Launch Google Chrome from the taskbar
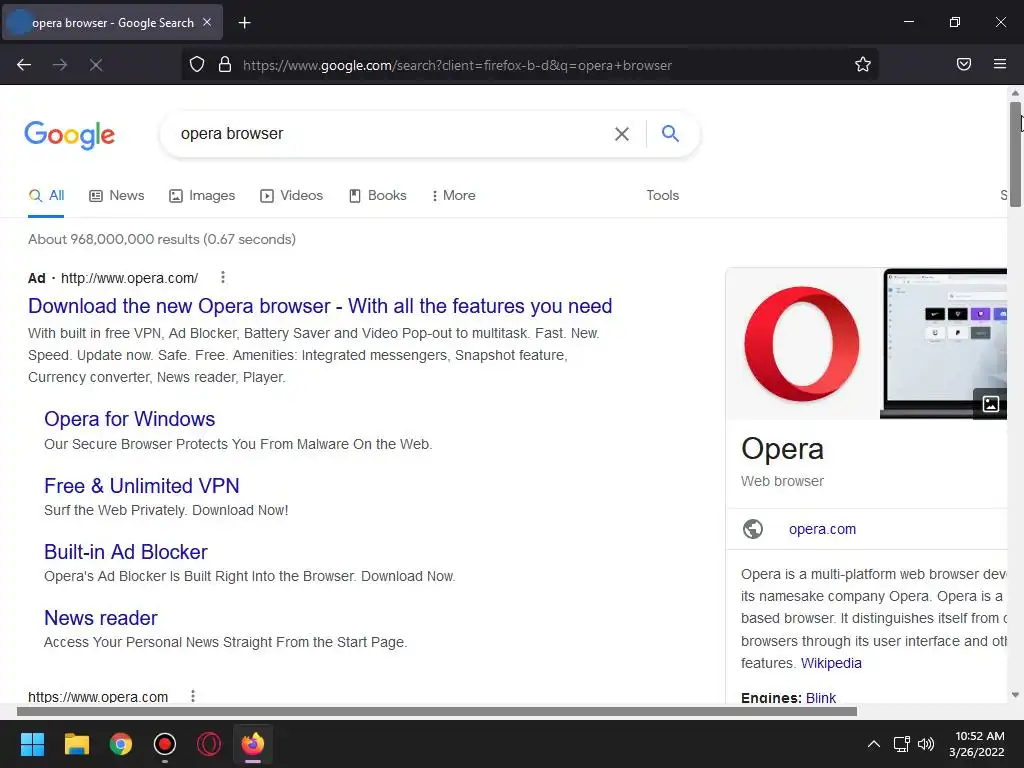The width and height of the screenshot is (1024, 768). 121,744
